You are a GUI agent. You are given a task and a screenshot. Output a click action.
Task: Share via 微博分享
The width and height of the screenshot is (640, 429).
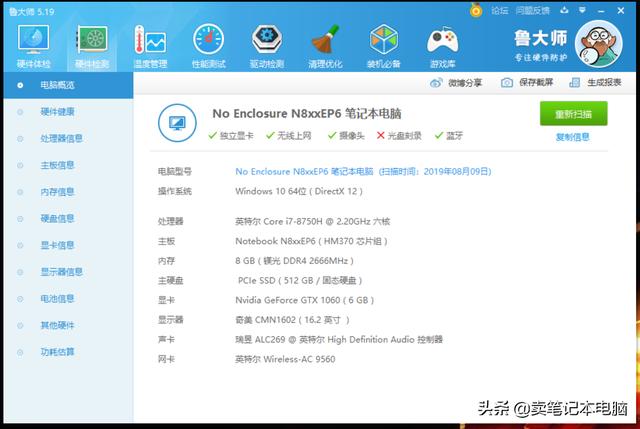pyautogui.click(x=458, y=83)
